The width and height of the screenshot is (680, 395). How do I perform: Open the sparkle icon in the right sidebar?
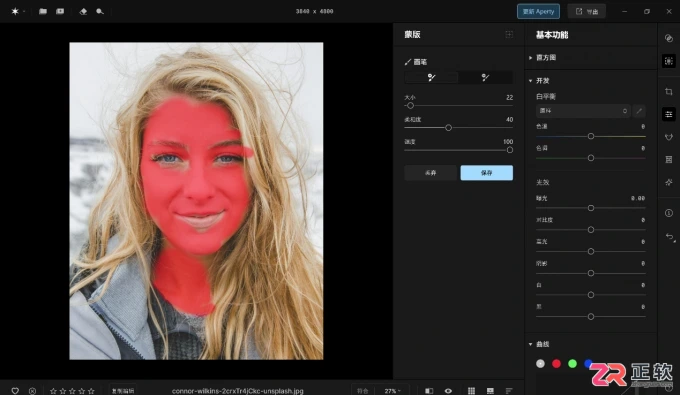point(669,182)
